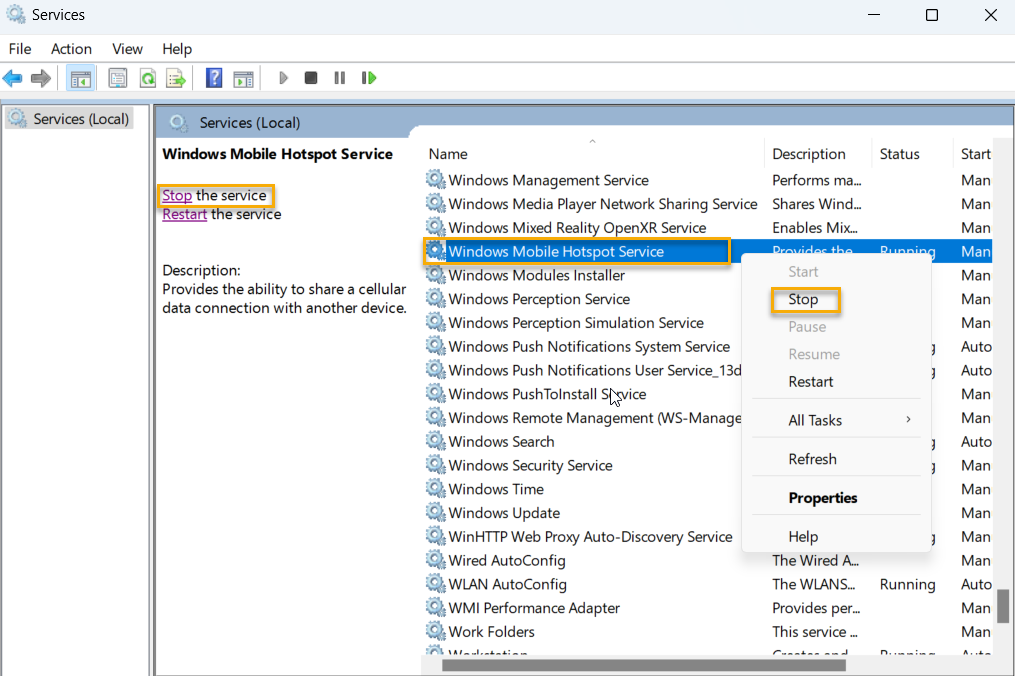The width and height of the screenshot is (1015, 676).
Task: Open Help using the blue question mark icon
Action: point(213,77)
